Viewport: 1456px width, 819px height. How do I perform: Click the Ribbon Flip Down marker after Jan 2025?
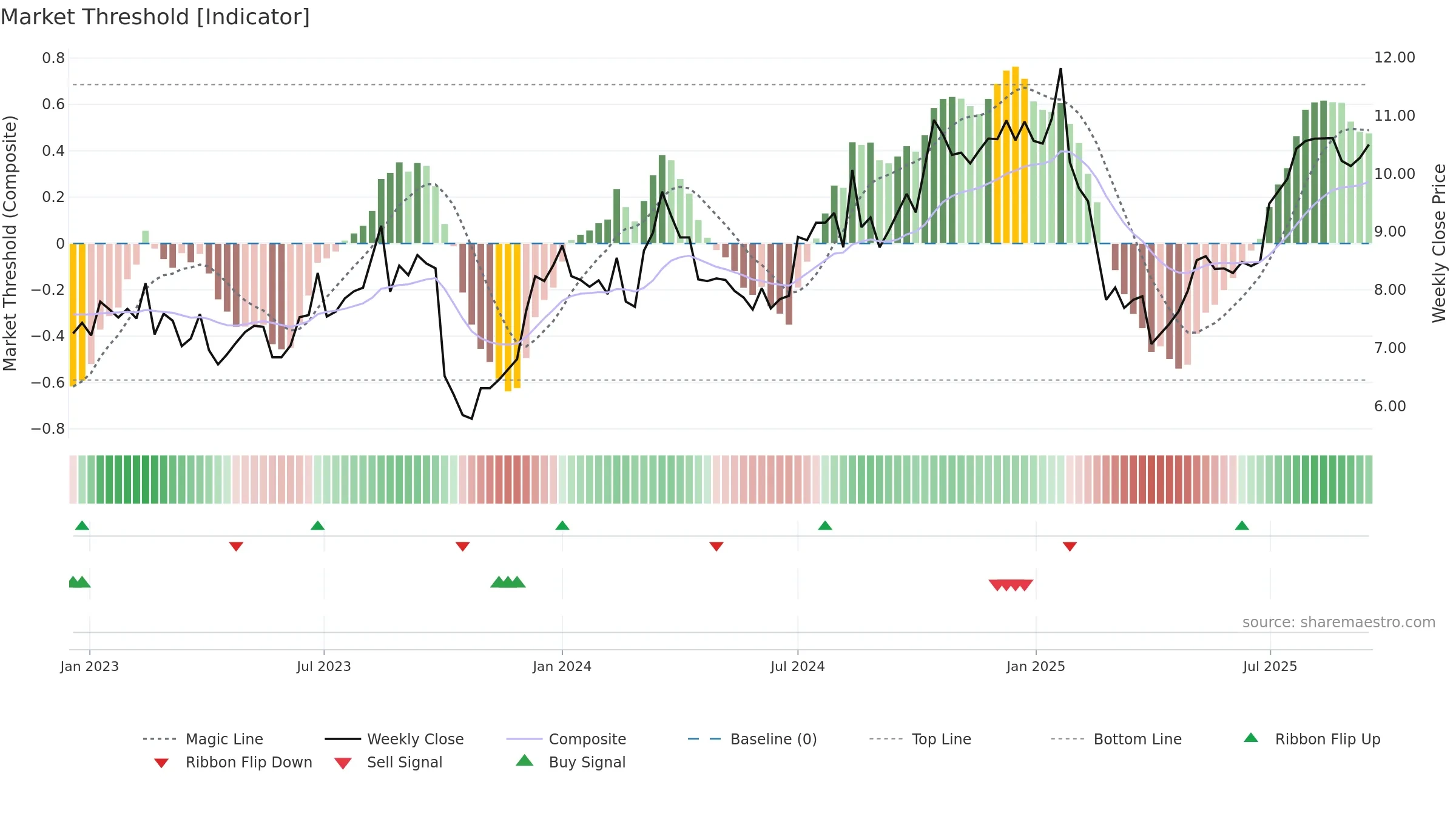click(1070, 547)
